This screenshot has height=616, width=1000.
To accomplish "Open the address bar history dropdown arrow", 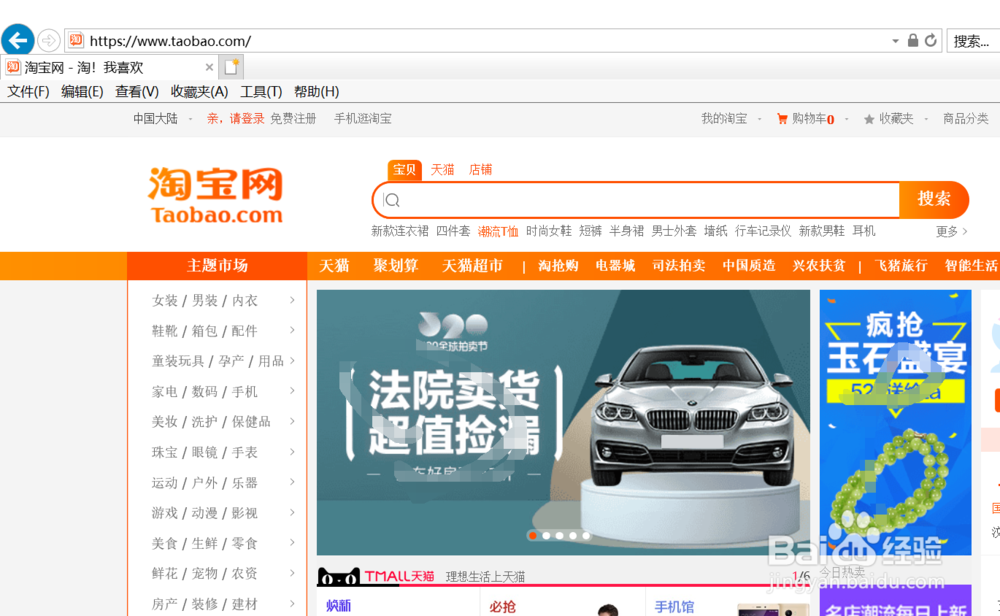I will (895, 41).
